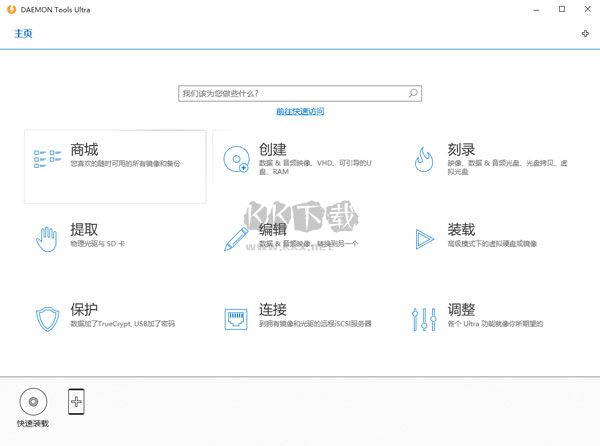Viewport: 600px width, 446px height.
Task: Click the 连接 network port icon
Action: (x=236, y=319)
